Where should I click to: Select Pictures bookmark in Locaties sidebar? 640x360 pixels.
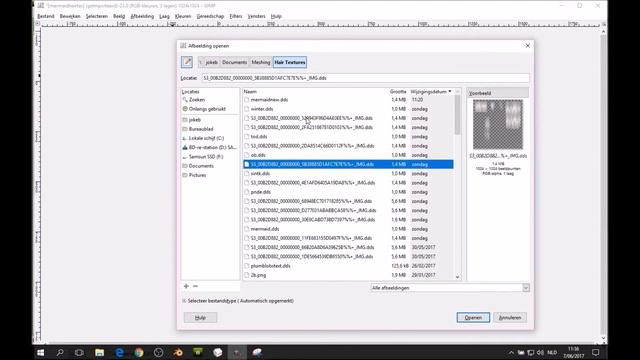click(x=198, y=175)
